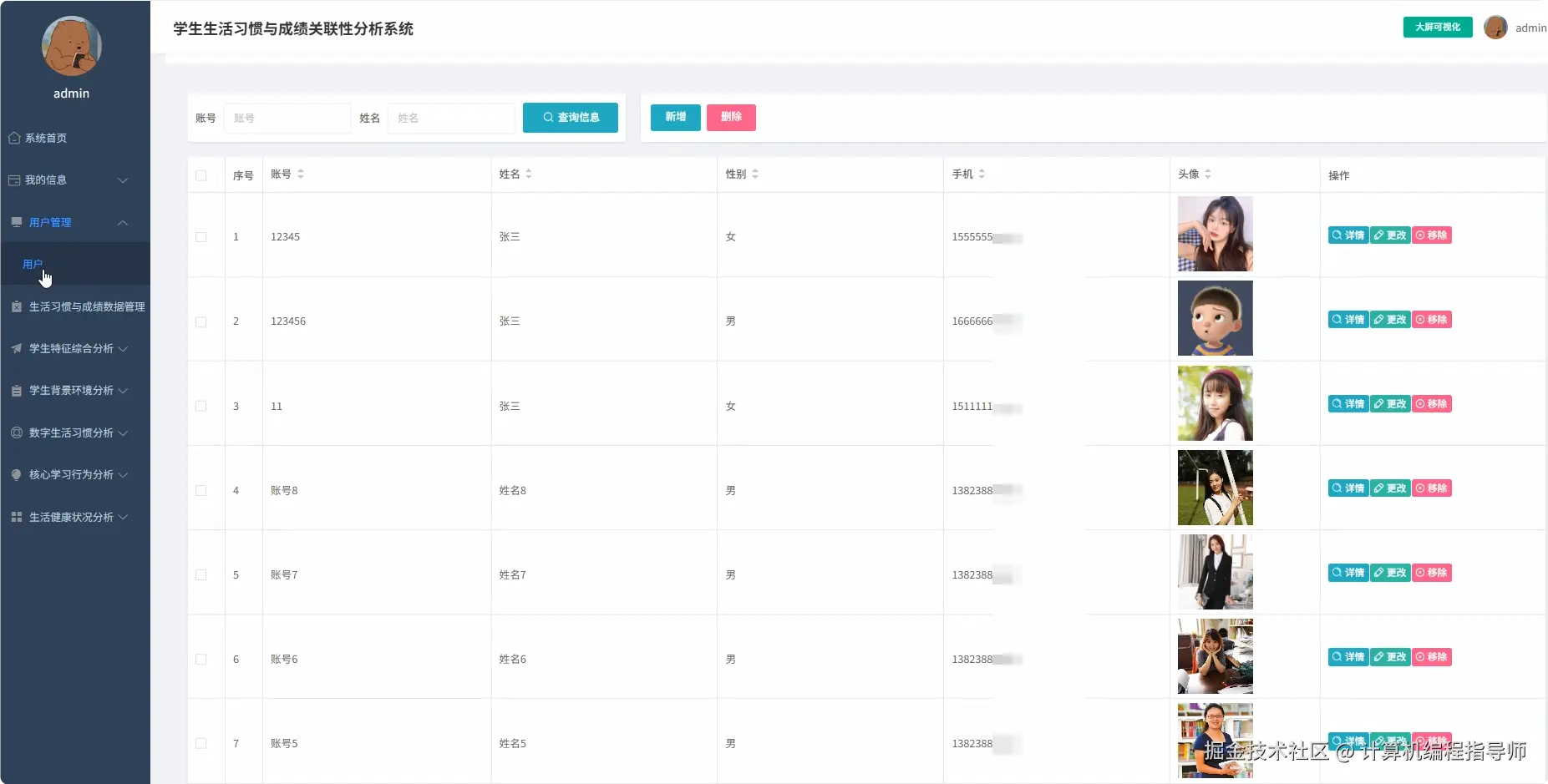Click the bear avatar in sidebar

pos(72,47)
